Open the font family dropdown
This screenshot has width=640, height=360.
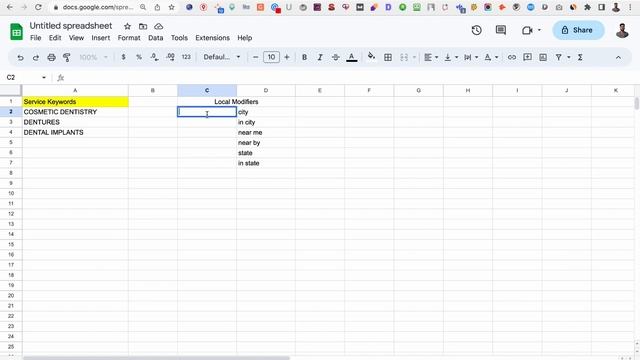click(222, 57)
